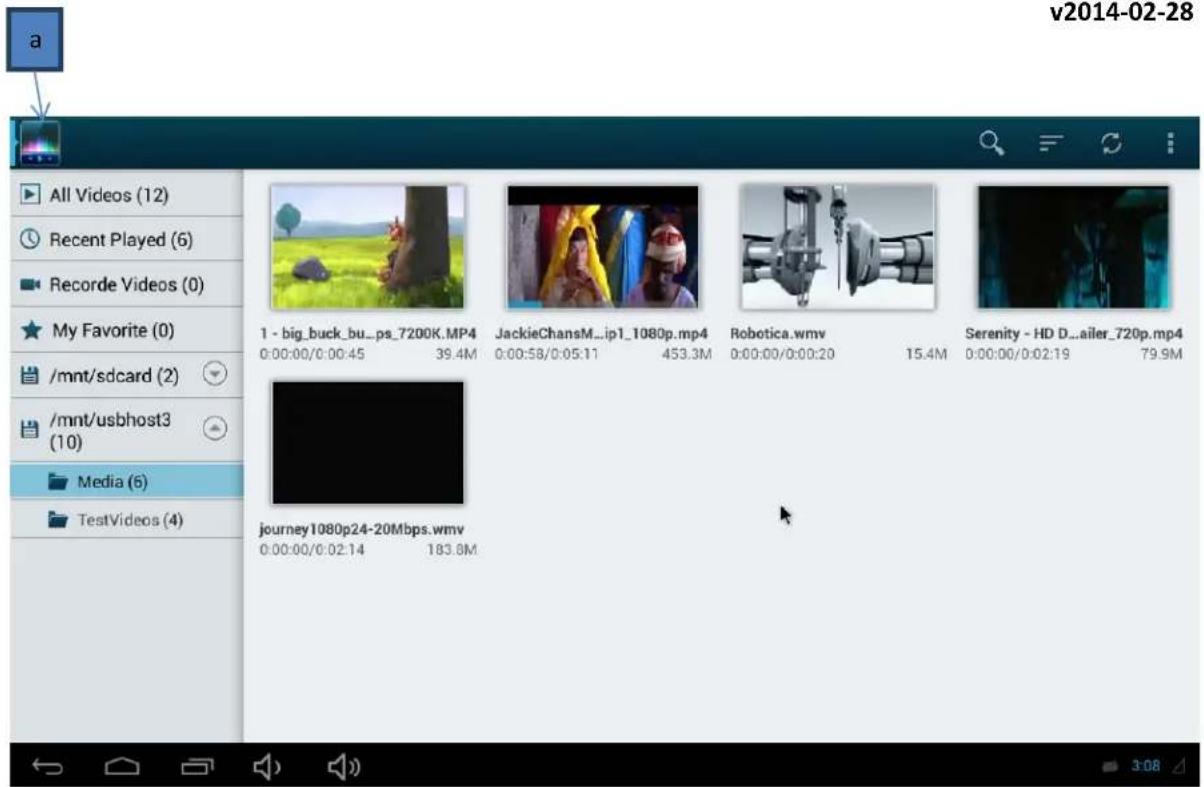
Task: Click the Recent Played clock icon
Action: tap(30, 239)
